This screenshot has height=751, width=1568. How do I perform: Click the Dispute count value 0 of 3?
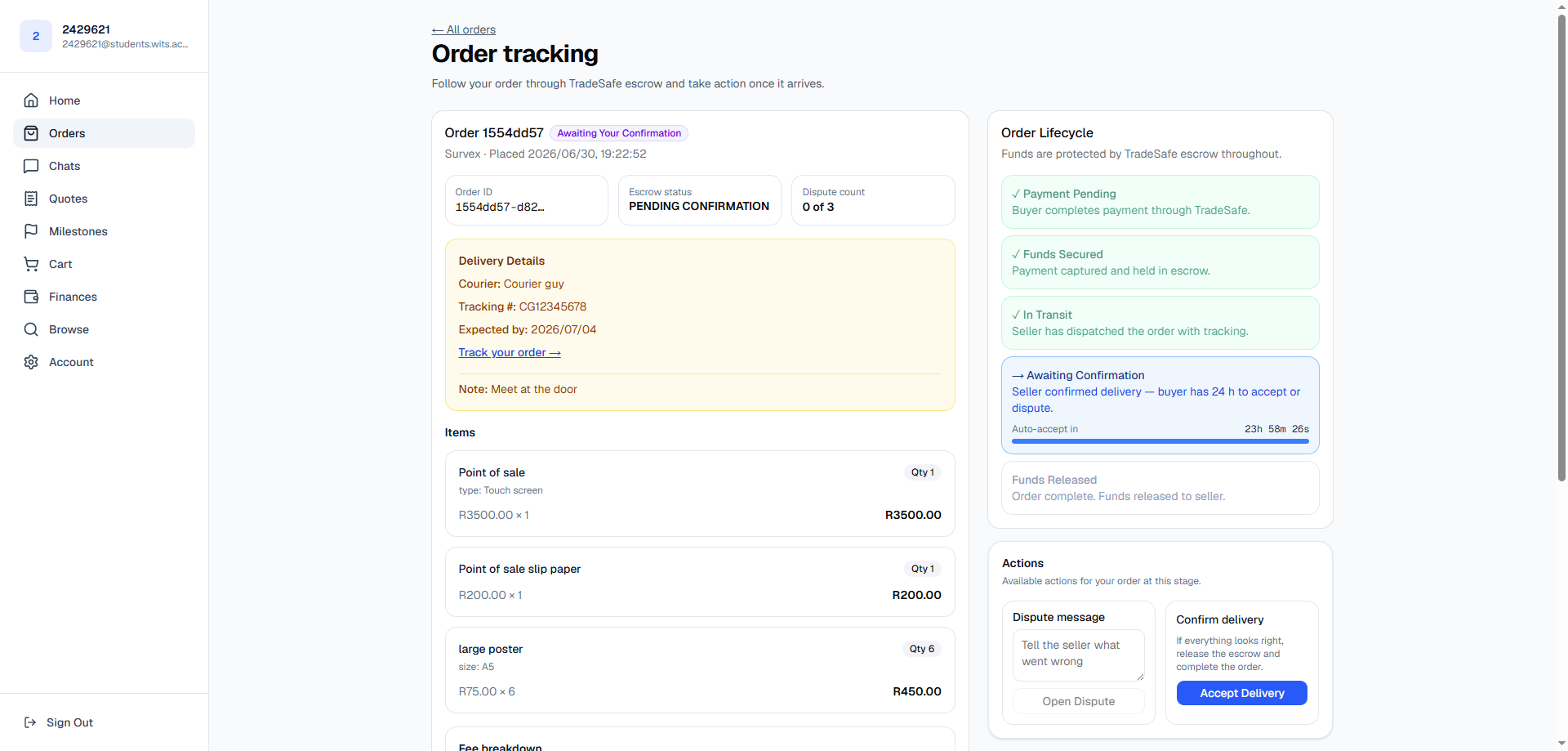[x=818, y=207]
